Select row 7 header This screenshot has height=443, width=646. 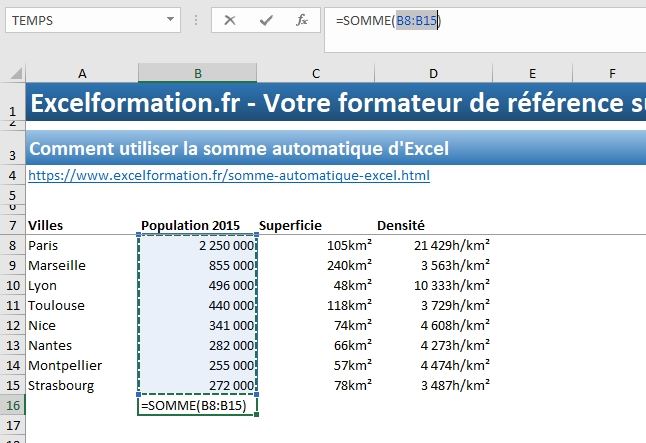[x=12, y=225]
